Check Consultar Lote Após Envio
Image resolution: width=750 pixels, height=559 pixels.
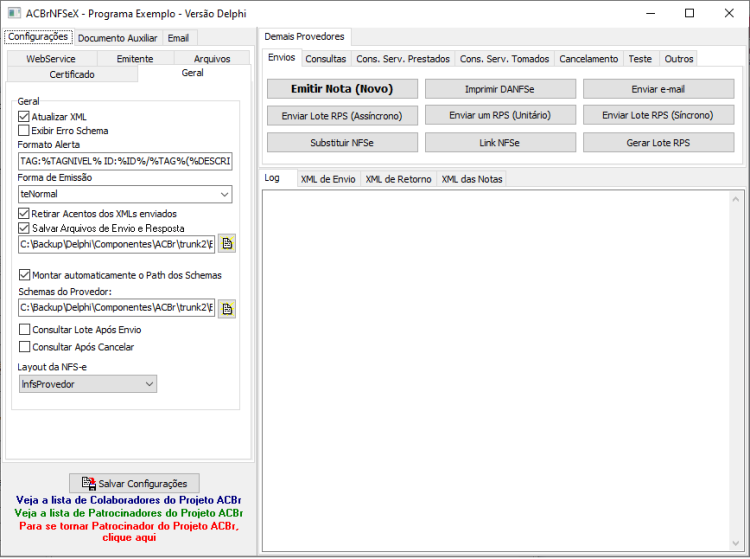(x=24, y=329)
